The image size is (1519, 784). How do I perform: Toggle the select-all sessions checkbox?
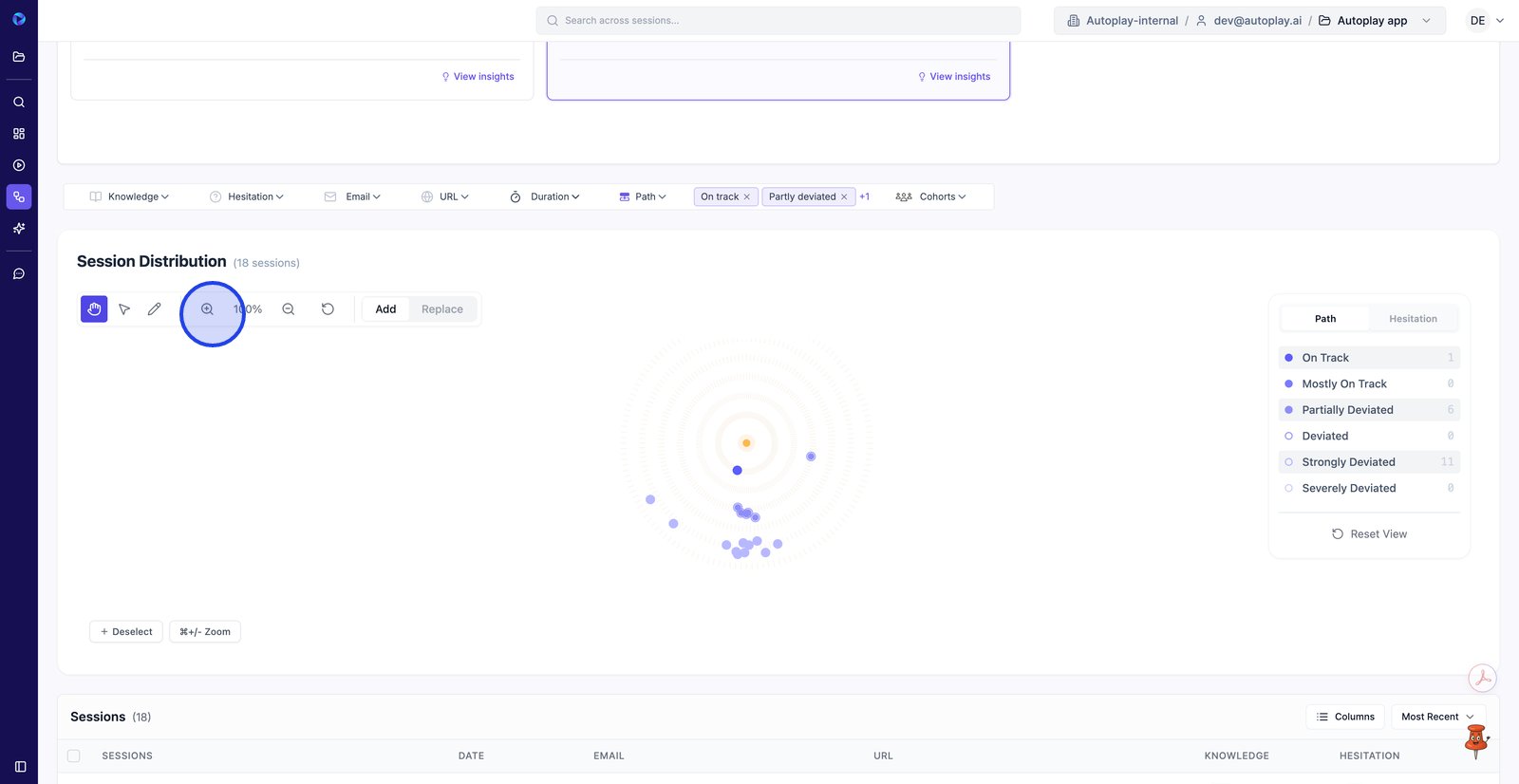(74, 756)
